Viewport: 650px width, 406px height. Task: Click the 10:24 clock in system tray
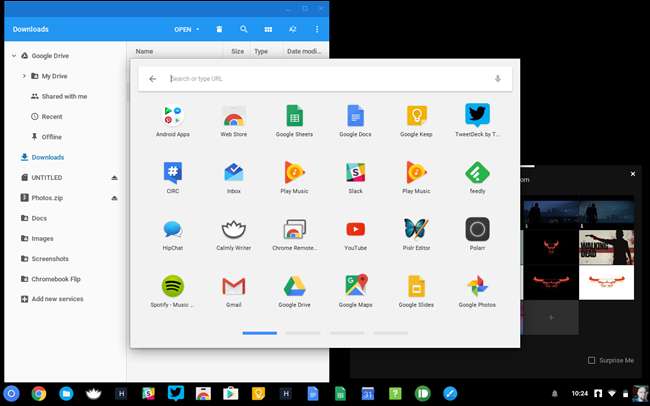click(x=580, y=393)
